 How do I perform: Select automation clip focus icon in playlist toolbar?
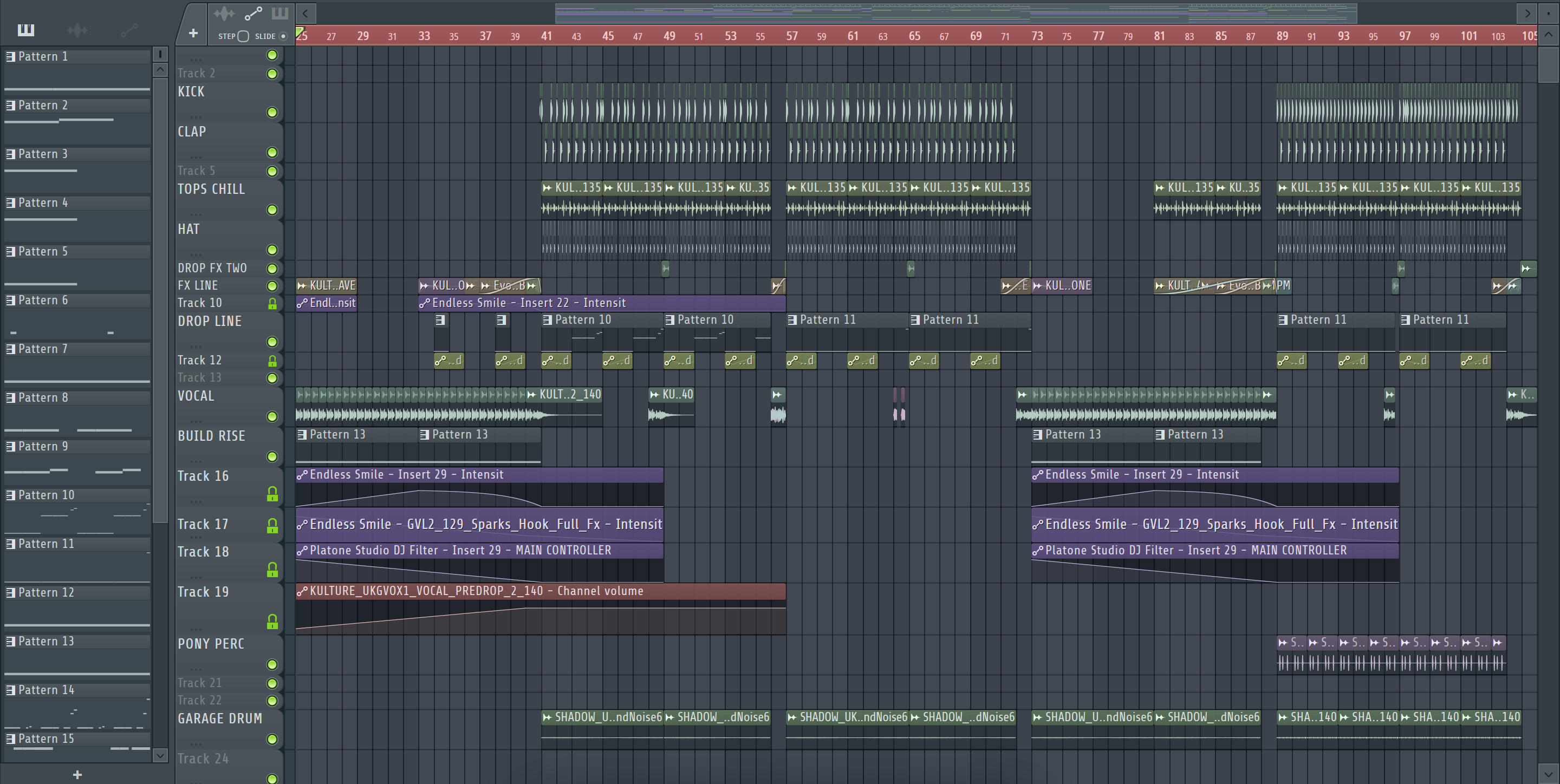pyautogui.click(x=252, y=12)
